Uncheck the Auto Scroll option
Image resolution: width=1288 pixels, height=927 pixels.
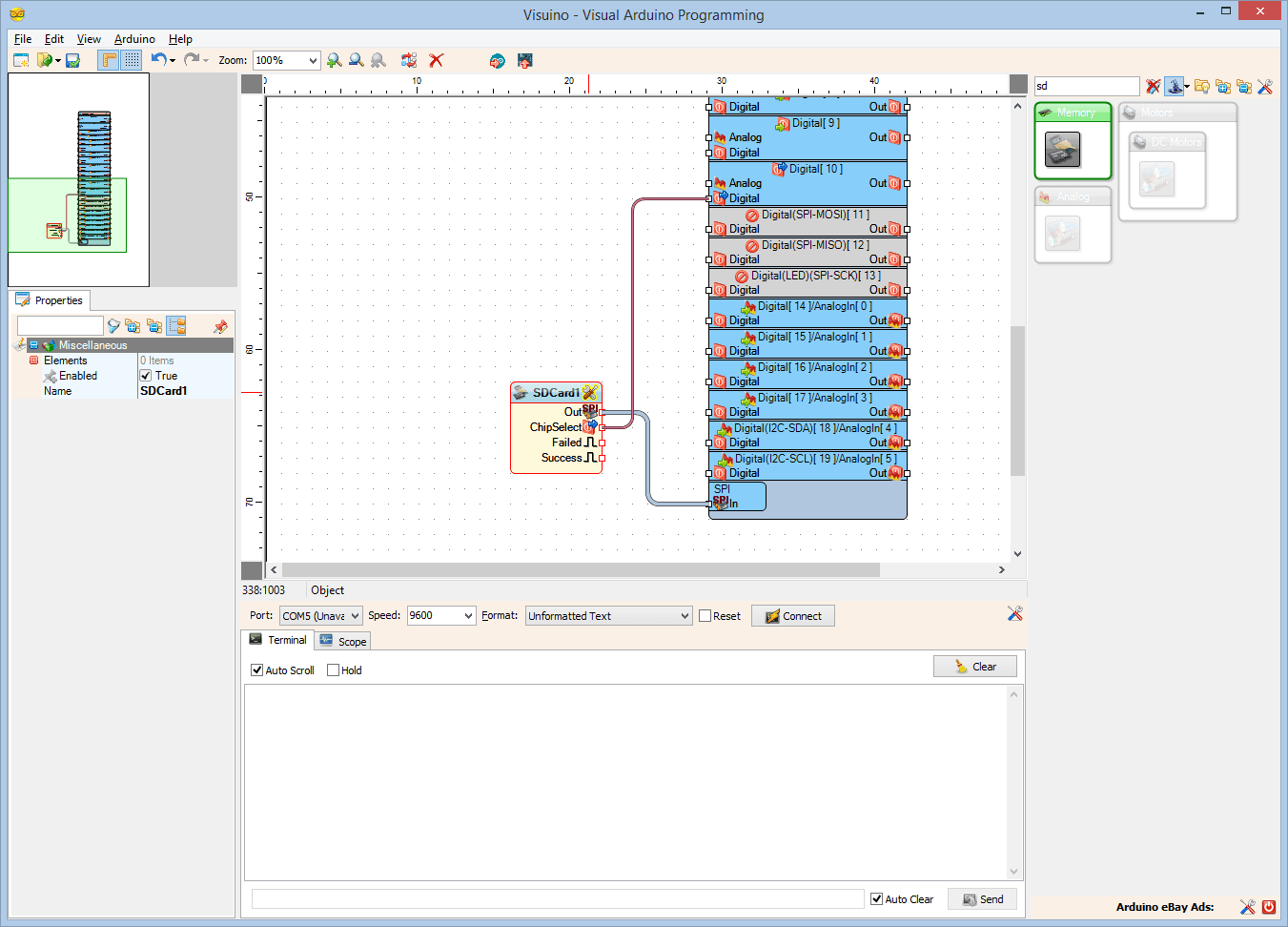tap(256, 669)
